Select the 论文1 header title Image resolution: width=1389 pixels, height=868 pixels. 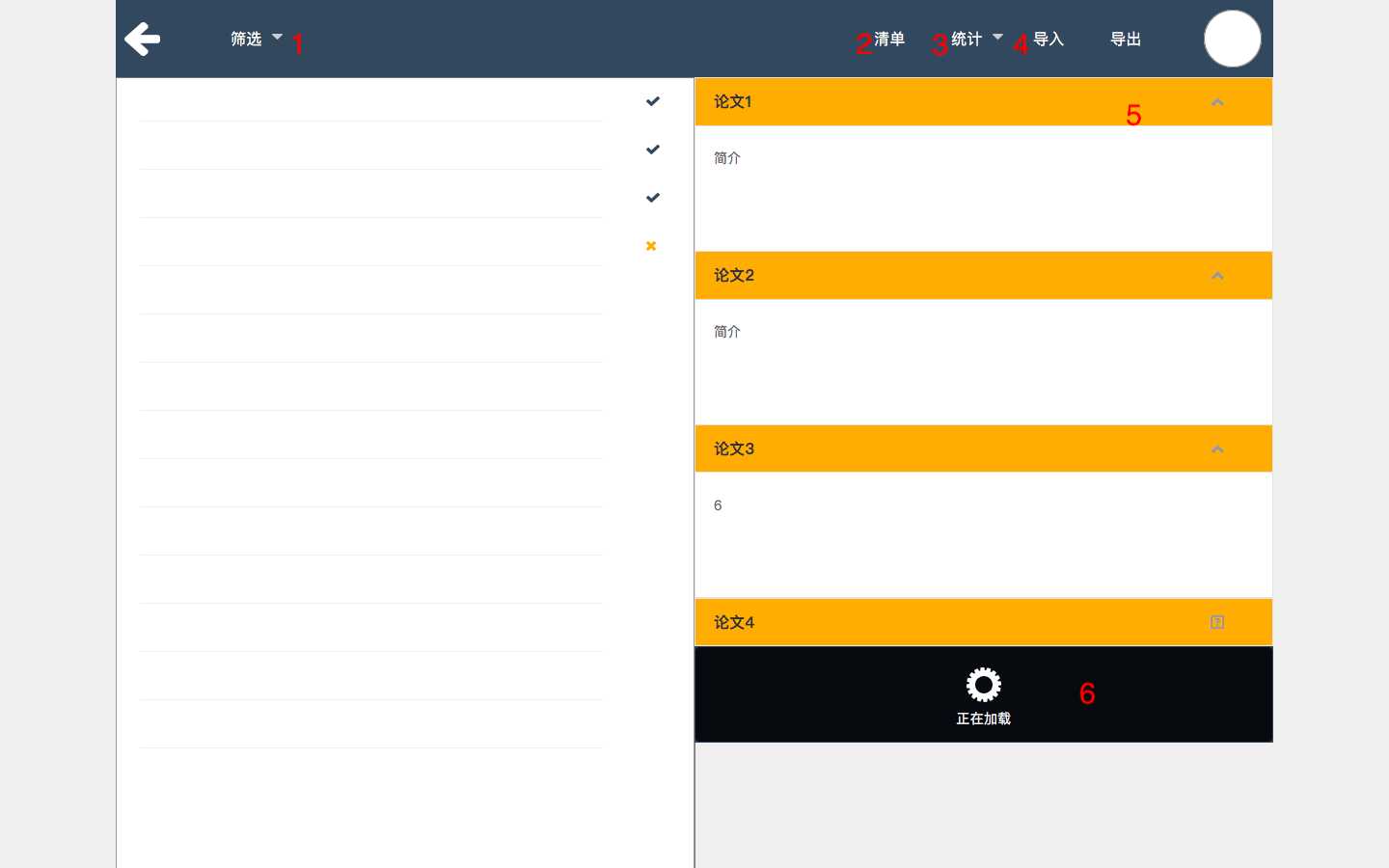[x=733, y=101]
